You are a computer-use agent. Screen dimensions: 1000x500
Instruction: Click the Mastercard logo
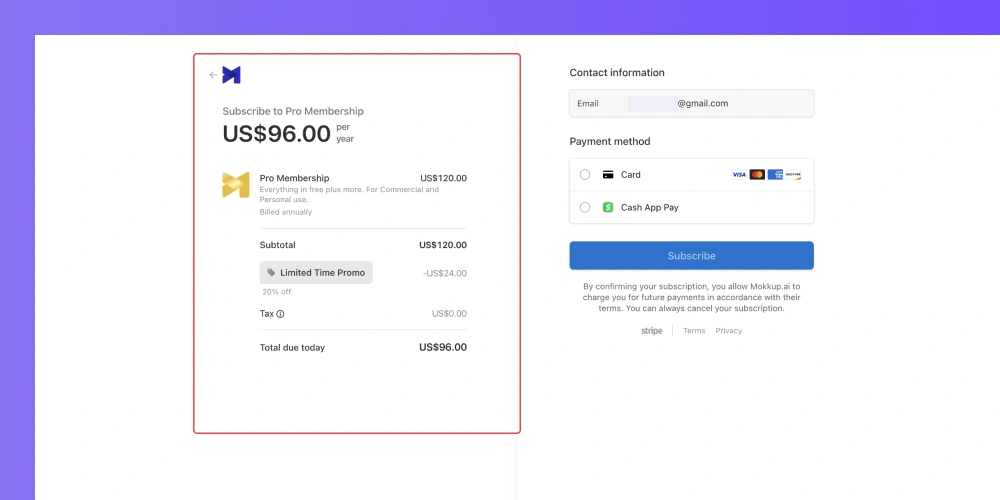pyautogui.click(x=757, y=175)
